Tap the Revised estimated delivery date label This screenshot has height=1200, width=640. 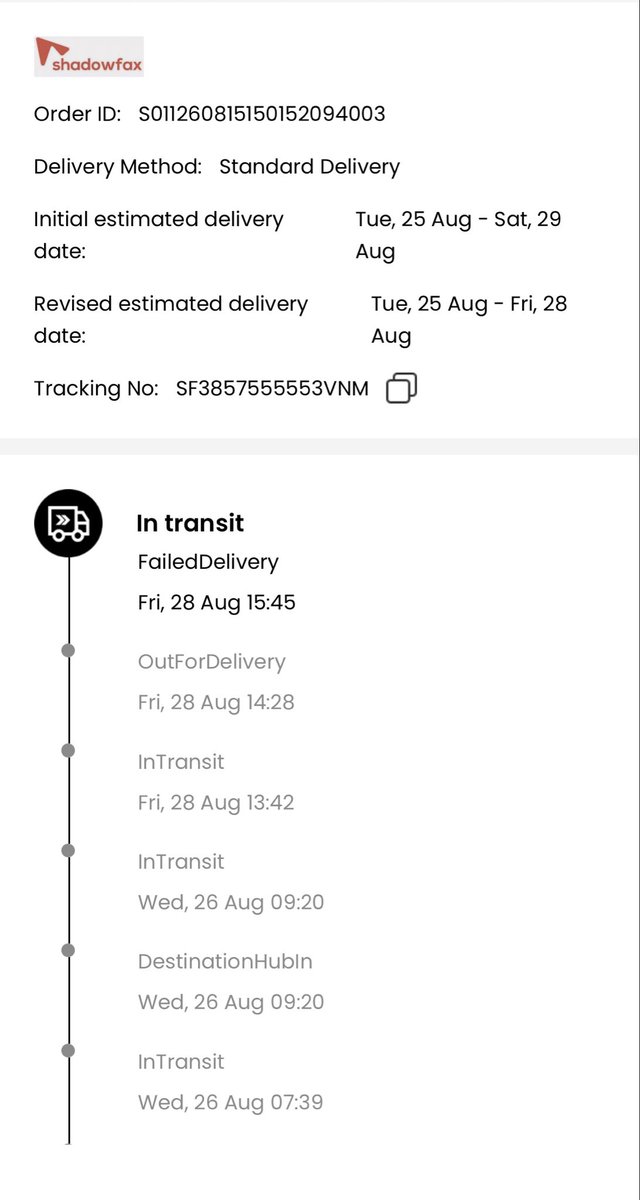171,319
